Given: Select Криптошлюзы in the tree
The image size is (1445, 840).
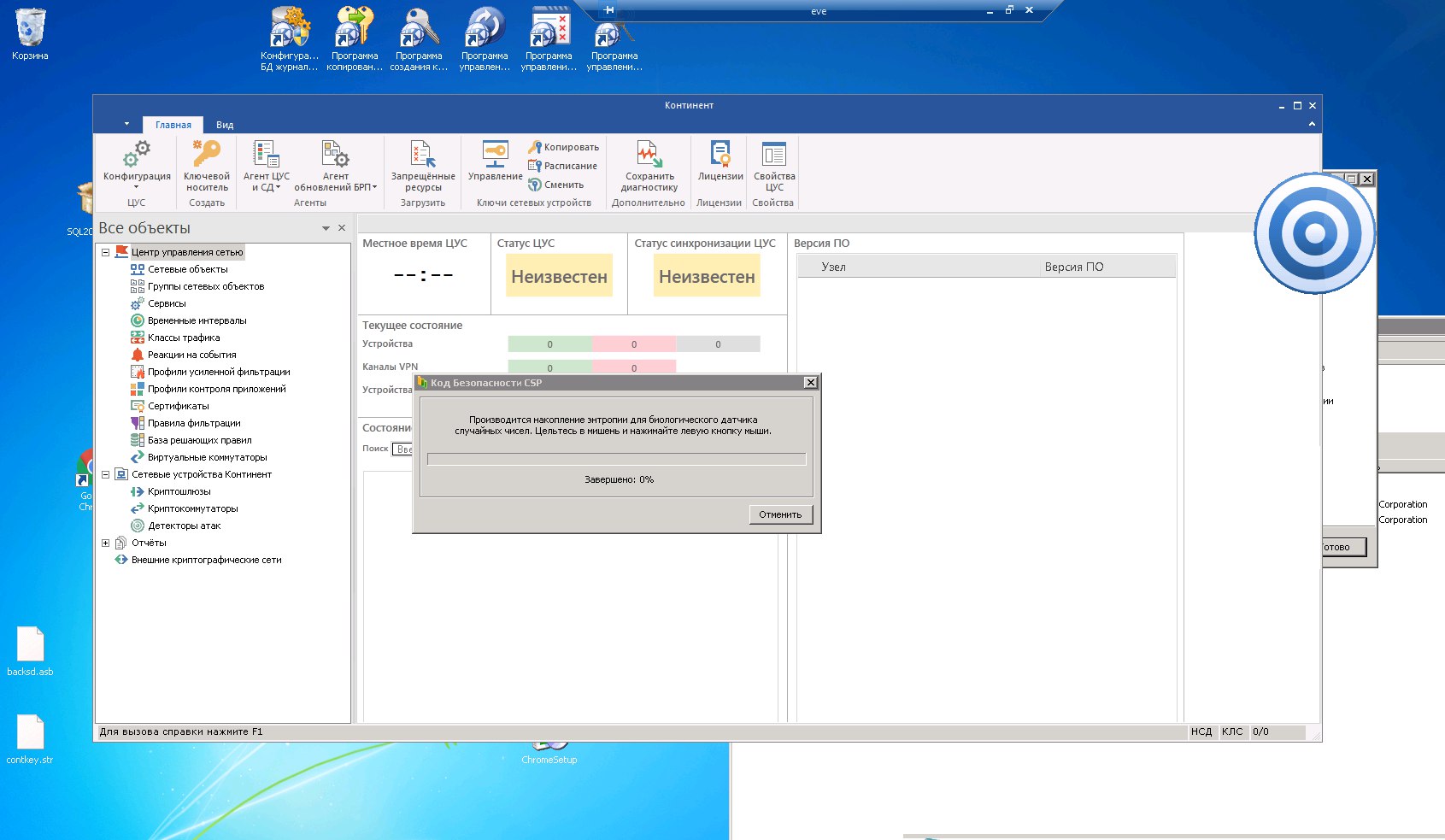Looking at the screenshot, I should 179,491.
